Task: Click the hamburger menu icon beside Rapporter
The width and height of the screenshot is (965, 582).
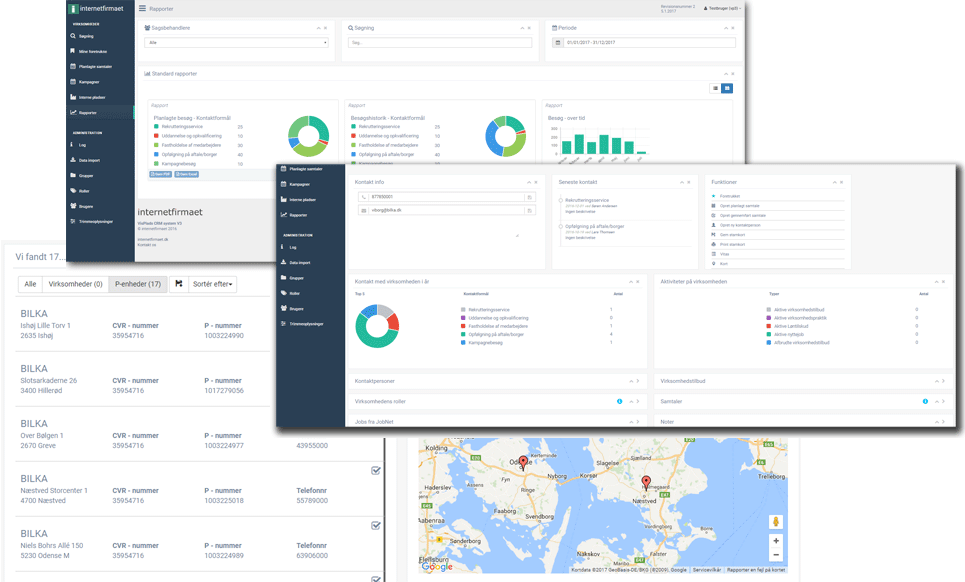Action: click(x=142, y=8)
